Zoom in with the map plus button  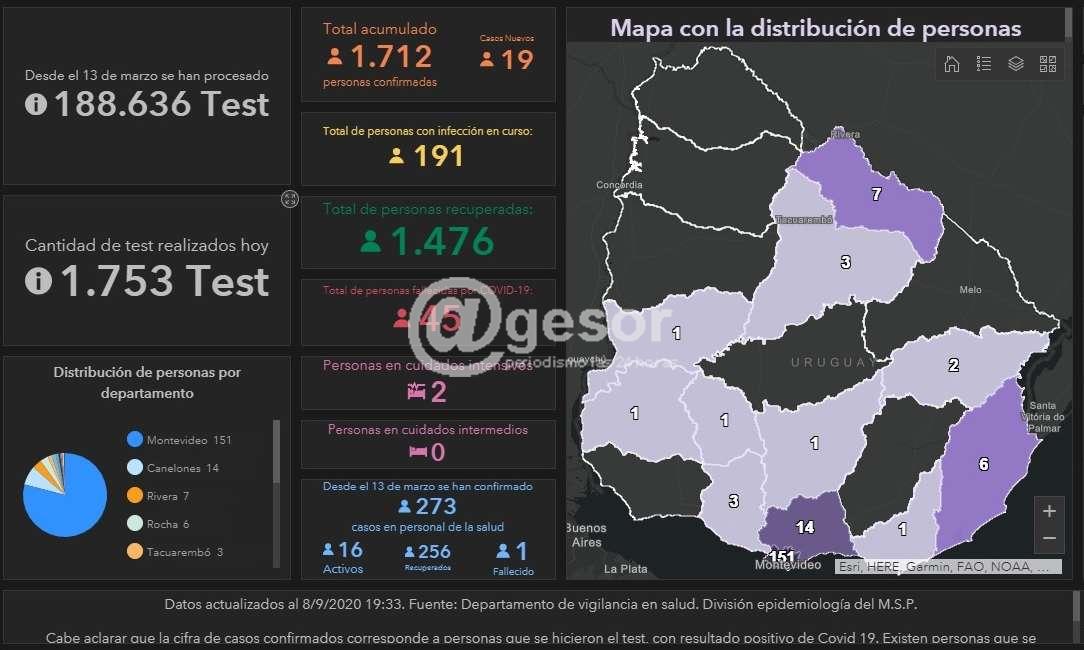(x=1049, y=511)
